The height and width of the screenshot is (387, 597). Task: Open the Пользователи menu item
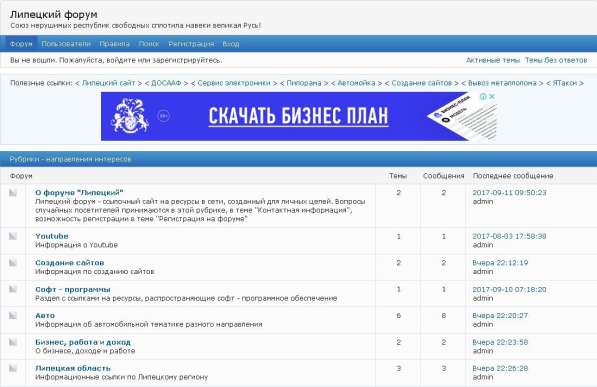click(x=66, y=44)
